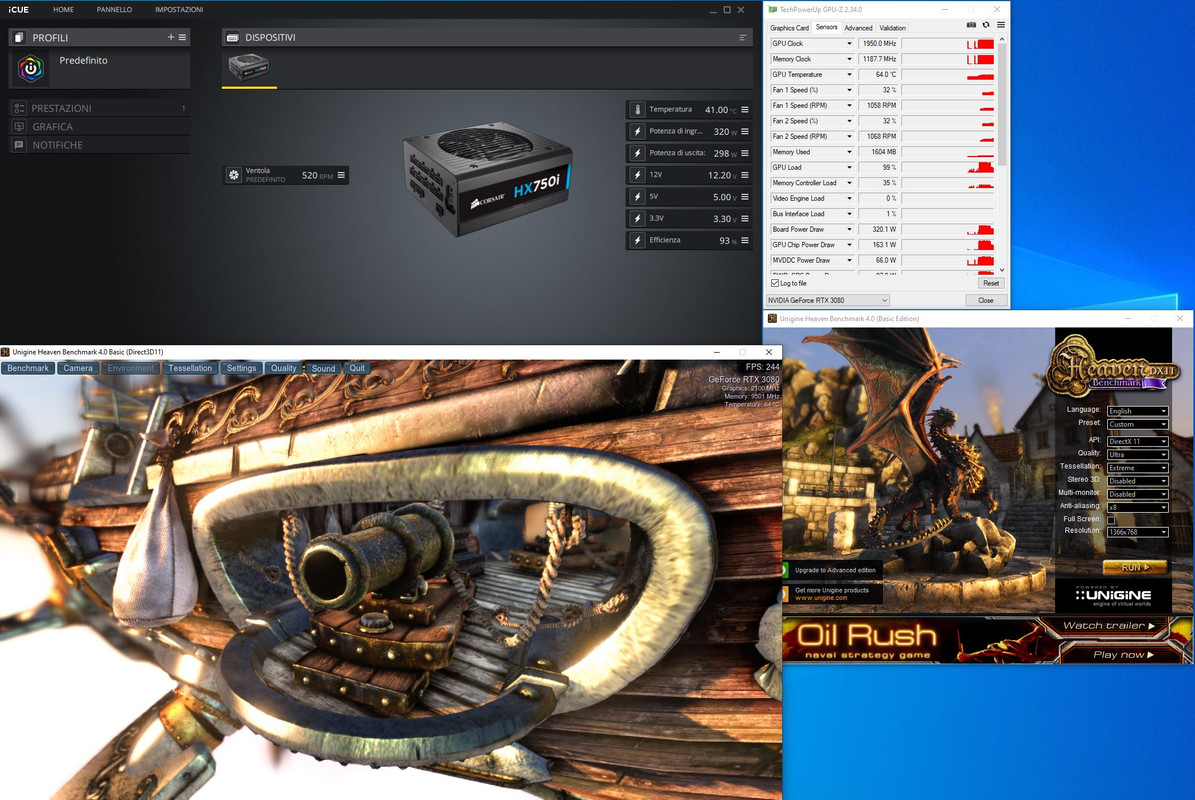This screenshot has width=1195, height=800.
Task: Click the RUN button in Heaven launcher
Action: (x=1135, y=568)
